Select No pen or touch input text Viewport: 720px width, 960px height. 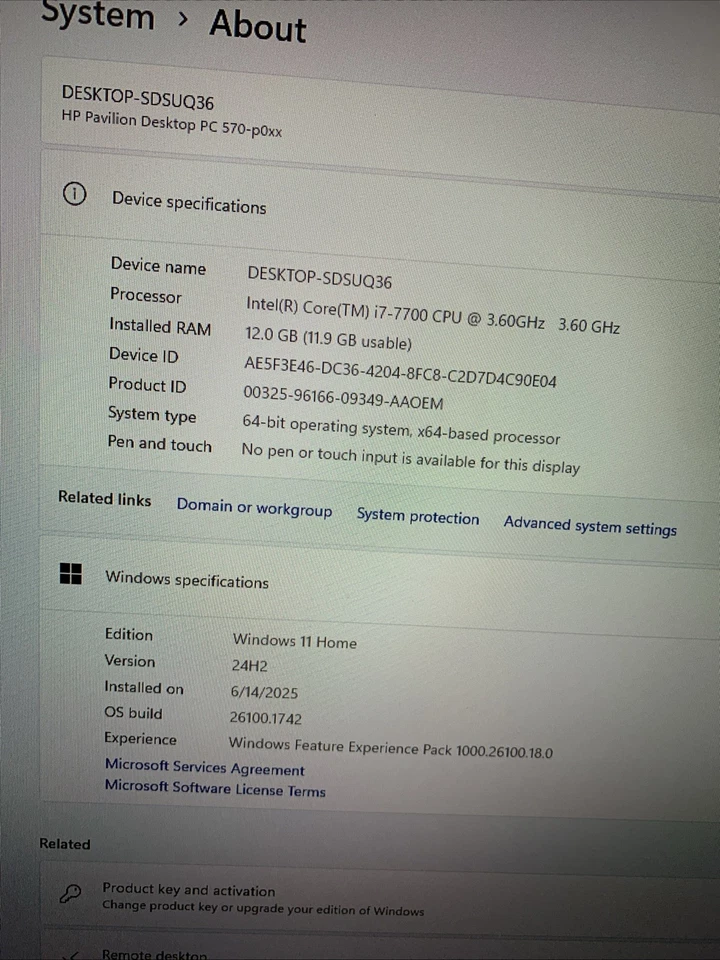(x=410, y=458)
